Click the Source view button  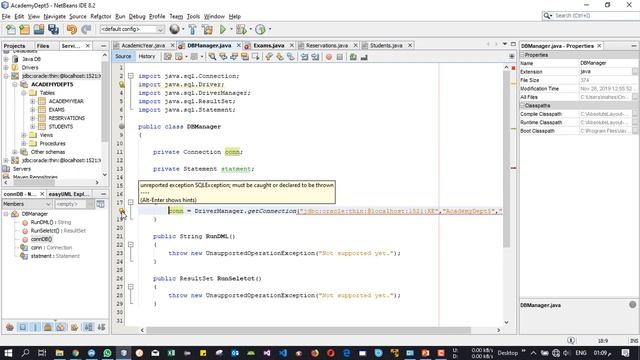coord(123,56)
